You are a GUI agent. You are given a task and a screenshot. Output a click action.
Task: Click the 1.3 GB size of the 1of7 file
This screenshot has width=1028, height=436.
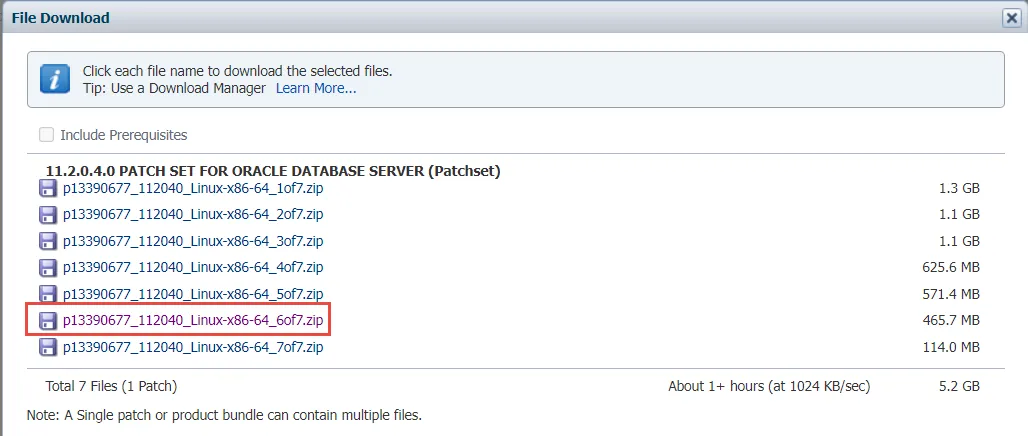[959, 189]
